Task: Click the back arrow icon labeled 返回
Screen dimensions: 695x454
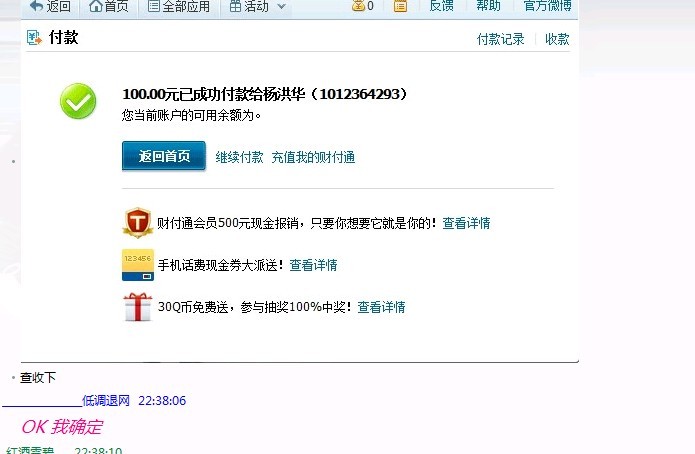Action: coord(36,6)
